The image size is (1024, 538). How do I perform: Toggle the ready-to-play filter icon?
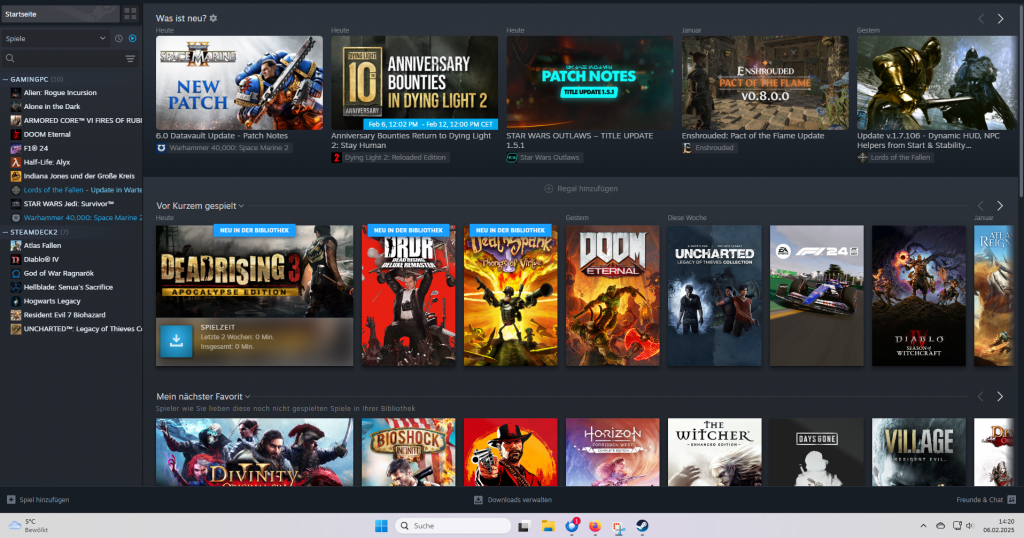[x=132, y=38]
